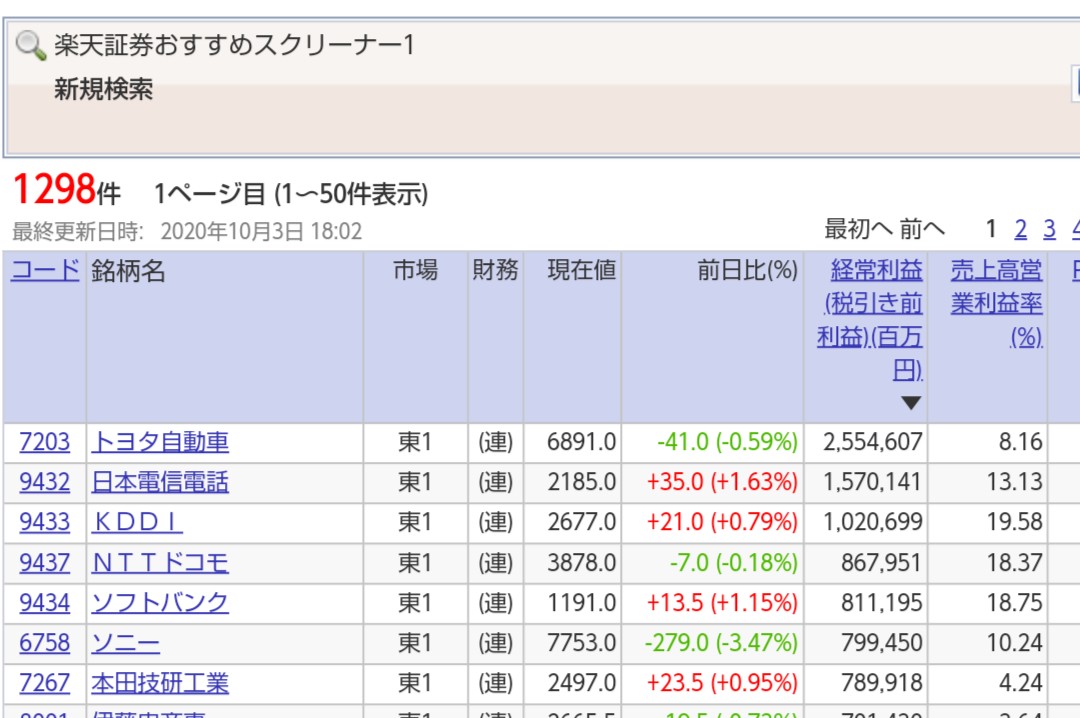Go to results page 2
Viewport: 1080px width, 718px height.
[x=1020, y=229]
